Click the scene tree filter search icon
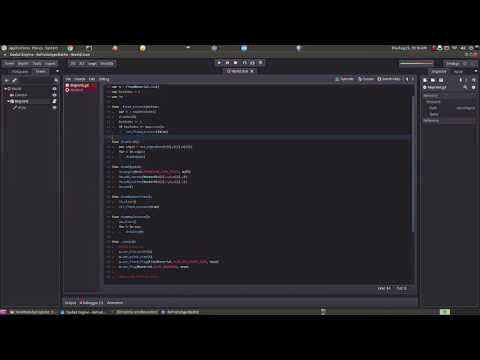Screen dimensions: 480x360 pos(56,80)
